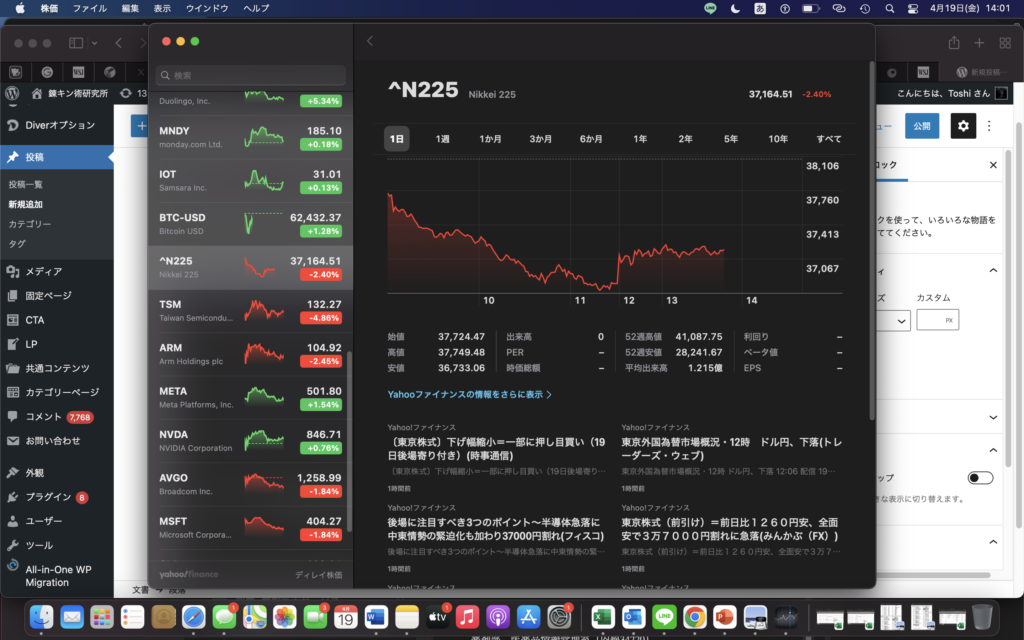
Task: Toggle the BTC-USD change badge display
Action: click(x=320, y=232)
